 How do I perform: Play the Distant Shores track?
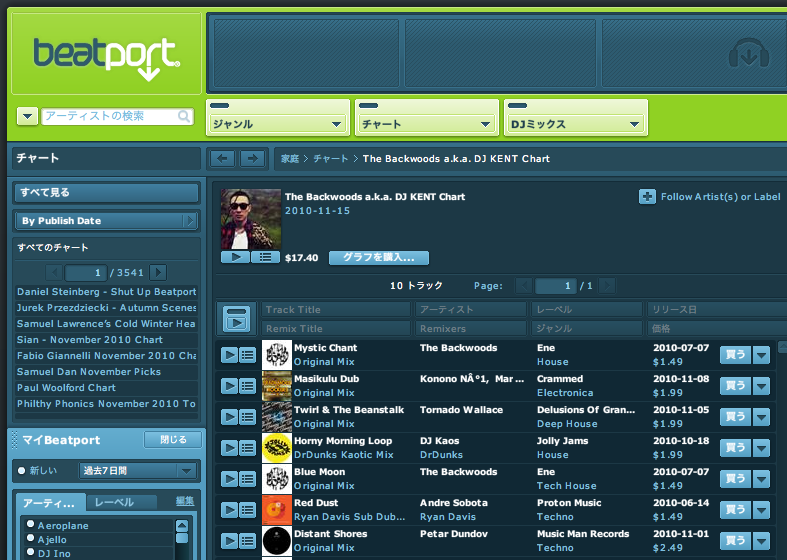(229, 541)
